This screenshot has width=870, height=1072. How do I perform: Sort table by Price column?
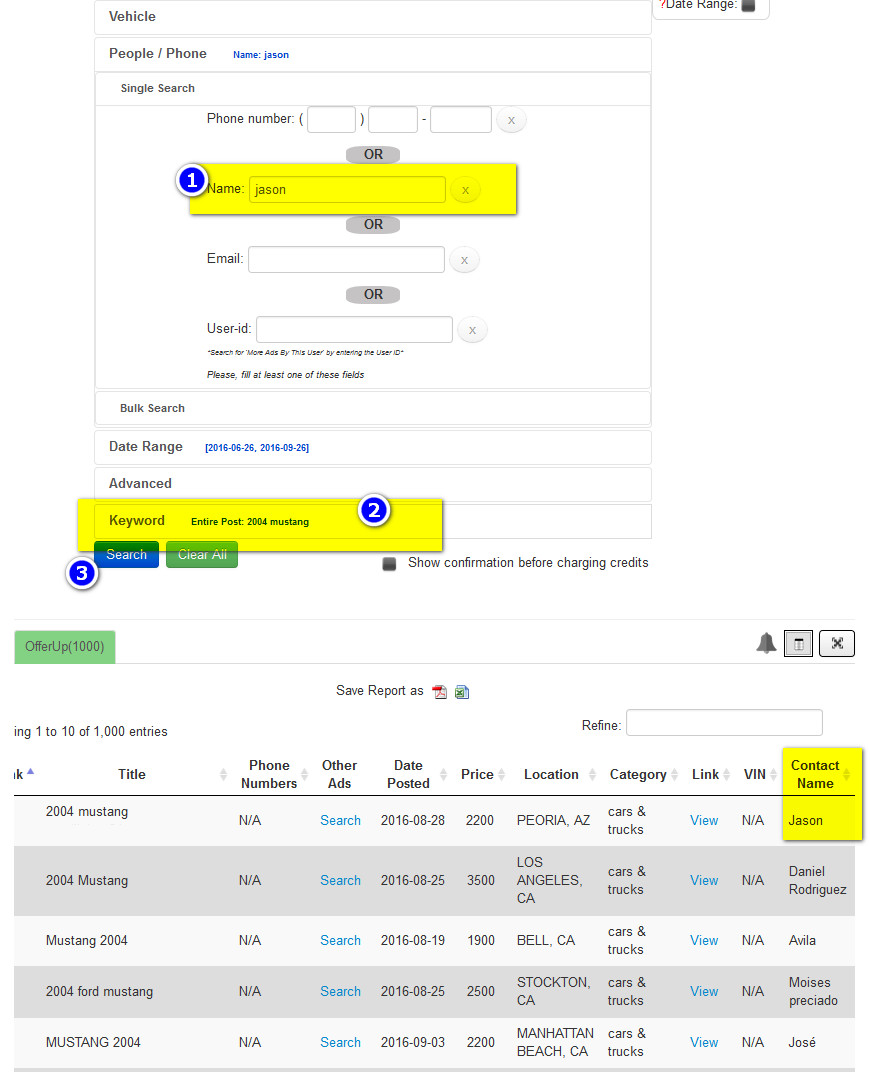[478, 775]
